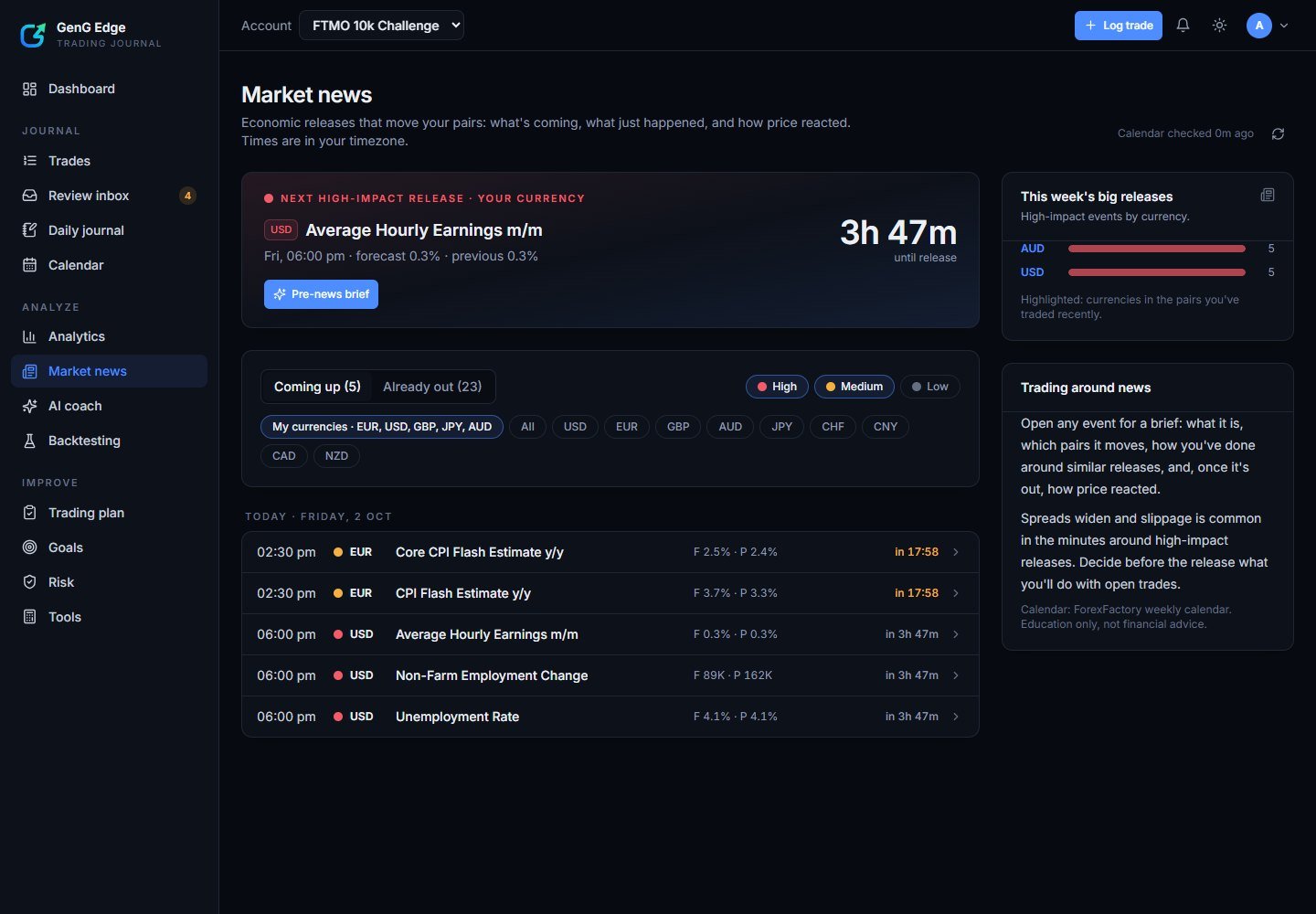Expand the user menu chevron

(x=1284, y=26)
